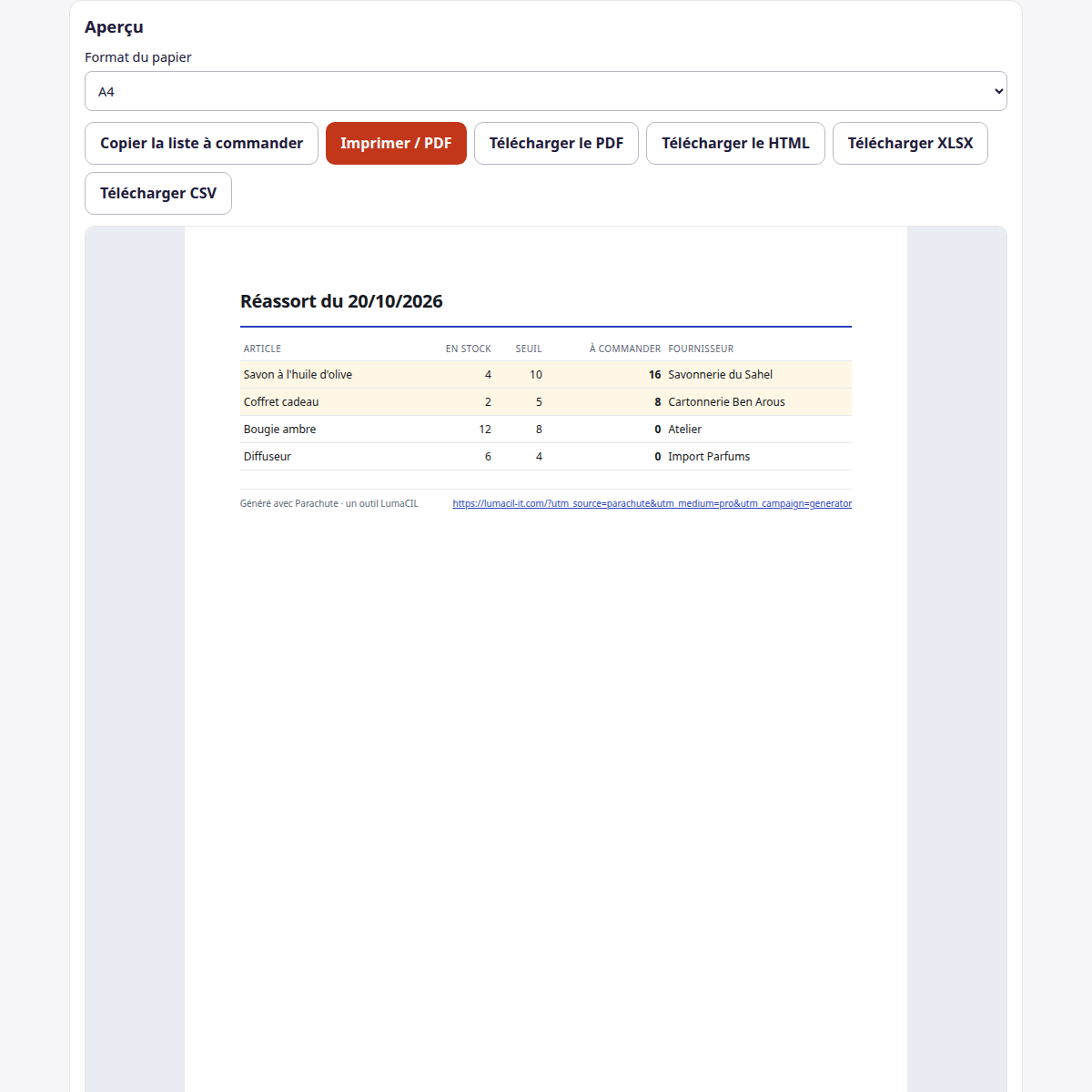Select the Bougie ambre cell
Image resolution: width=1092 pixels, height=1092 pixels.
coord(279,429)
